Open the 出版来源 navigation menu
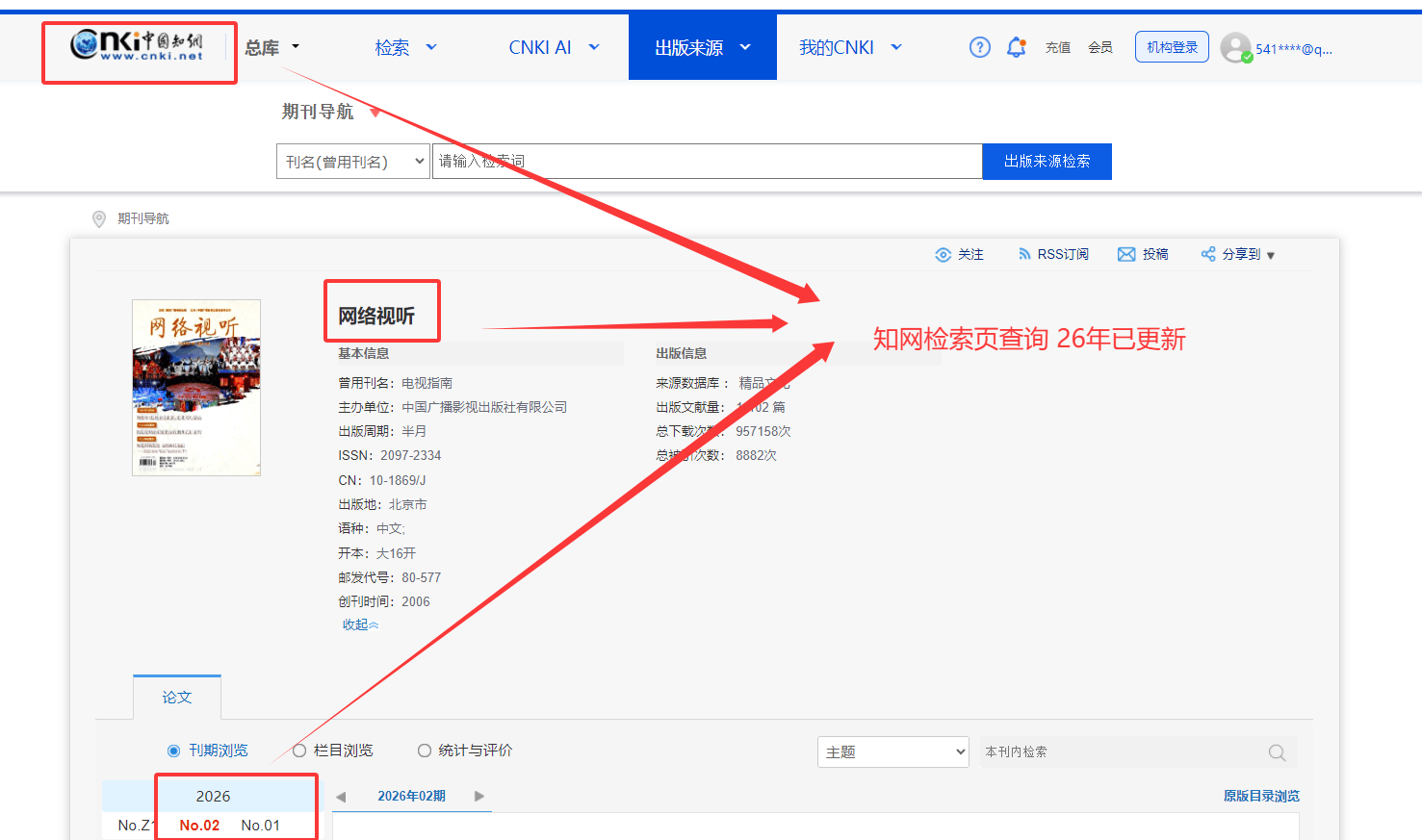1422x840 pixels. click(x=703, y=47)
